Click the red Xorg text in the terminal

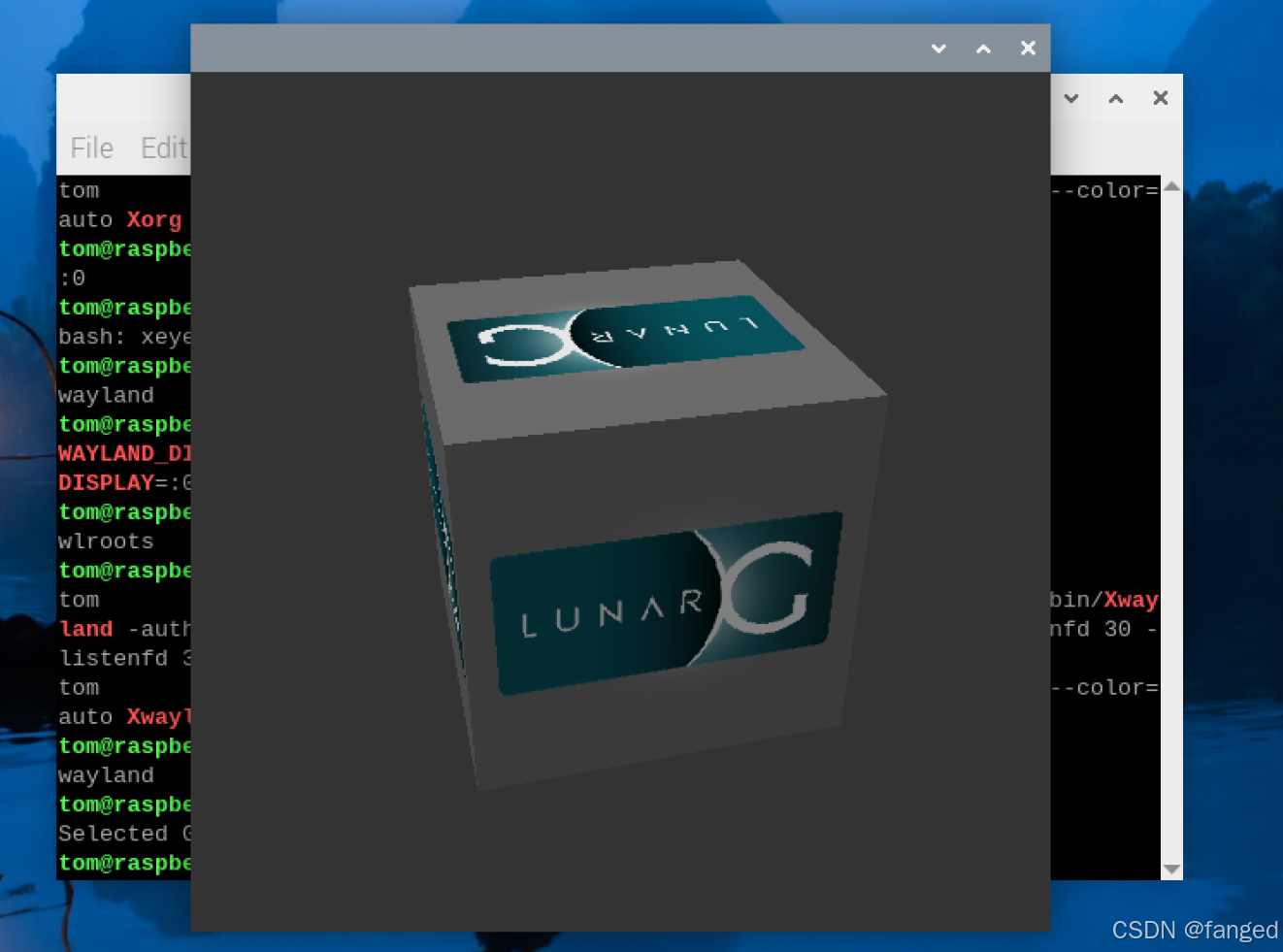coord(153,219)
